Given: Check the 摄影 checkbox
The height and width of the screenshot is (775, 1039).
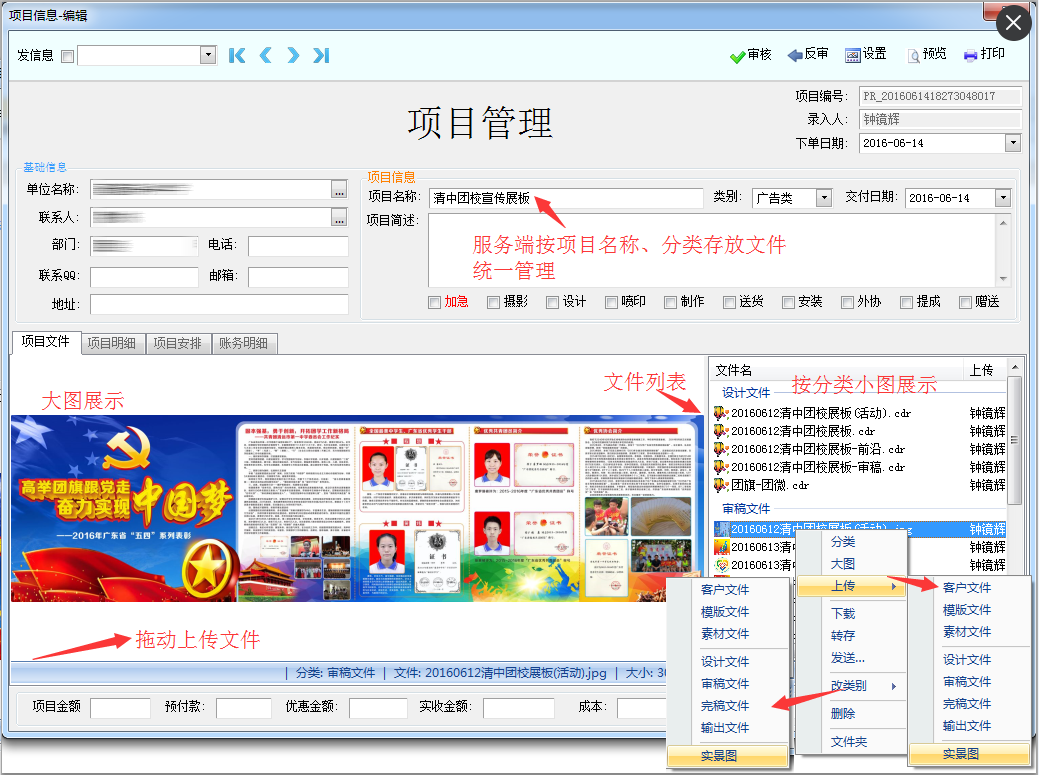Looking at the screenshot, I should (x=494, y=303).
